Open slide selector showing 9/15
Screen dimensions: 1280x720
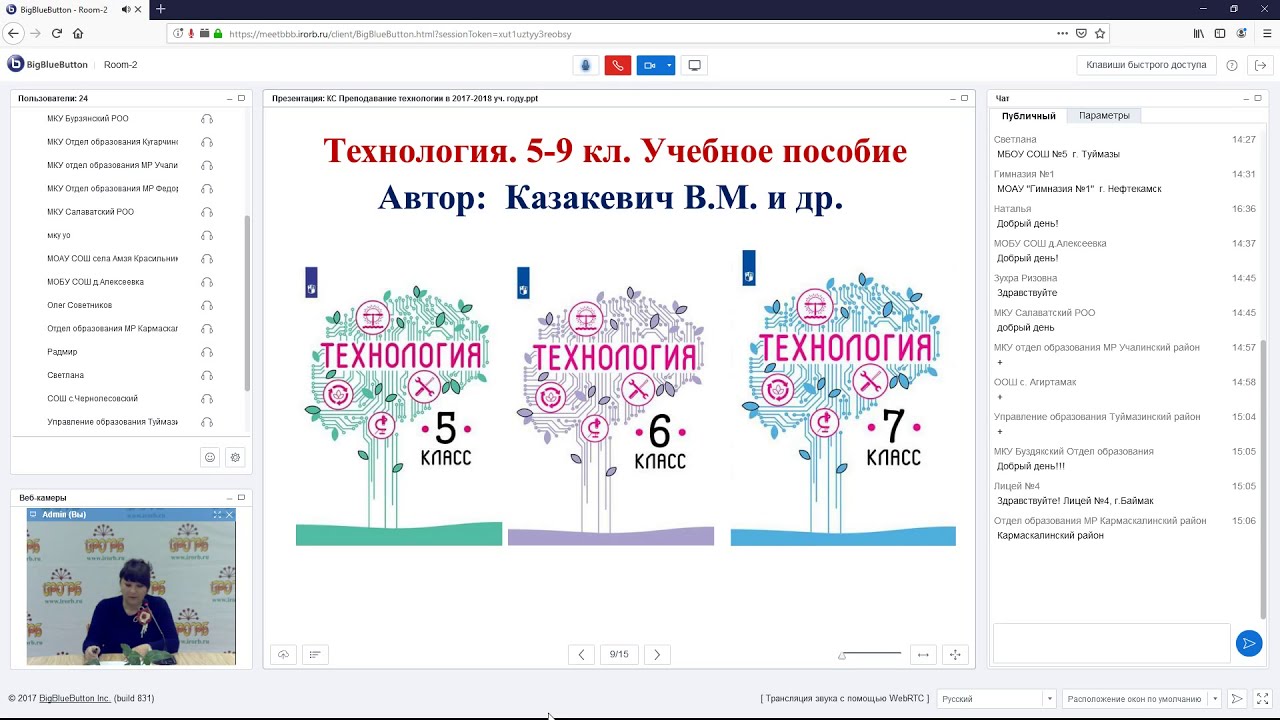[x=619, y=654]
